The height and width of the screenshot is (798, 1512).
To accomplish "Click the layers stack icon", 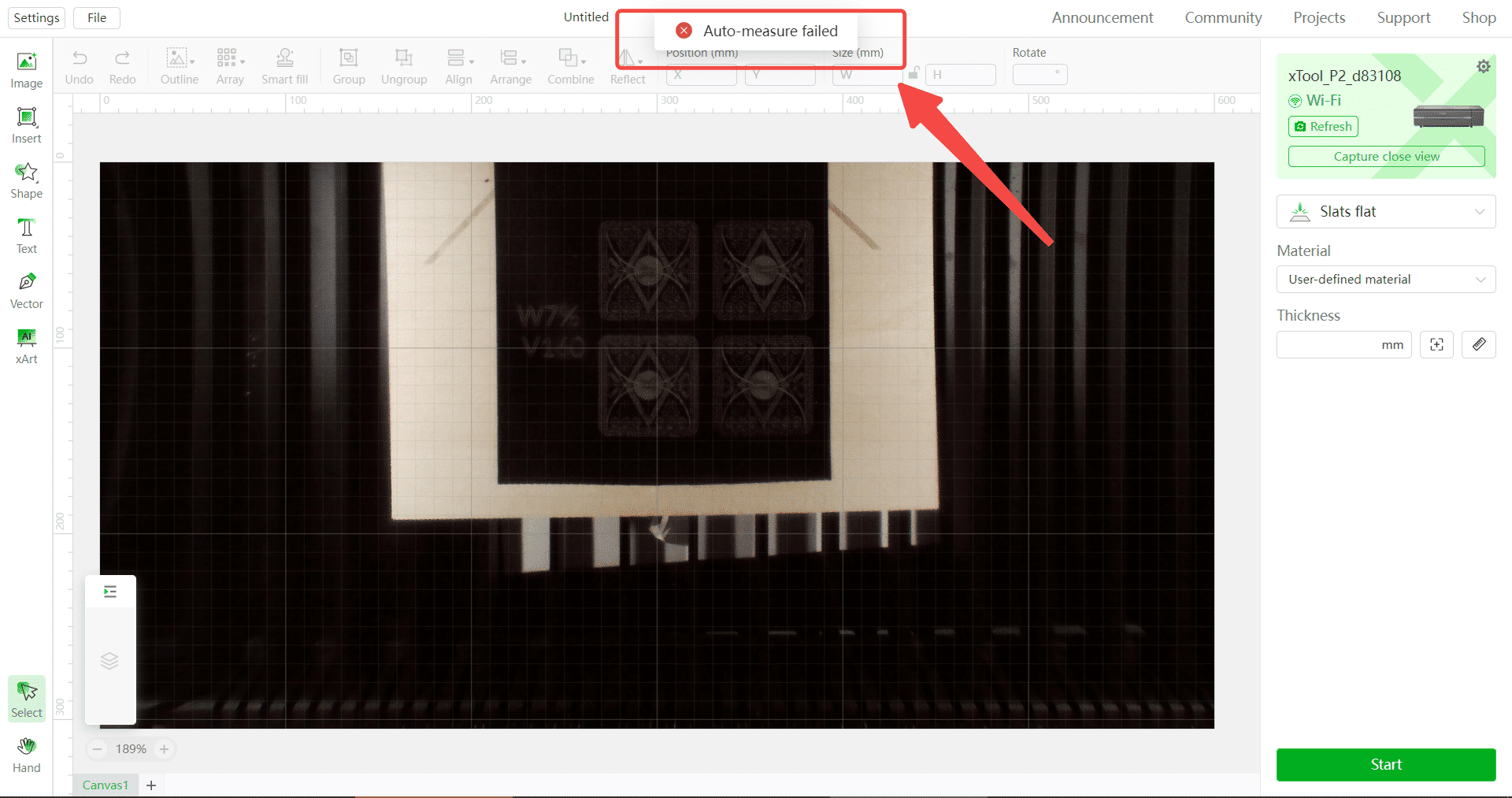I will [109, 661].
